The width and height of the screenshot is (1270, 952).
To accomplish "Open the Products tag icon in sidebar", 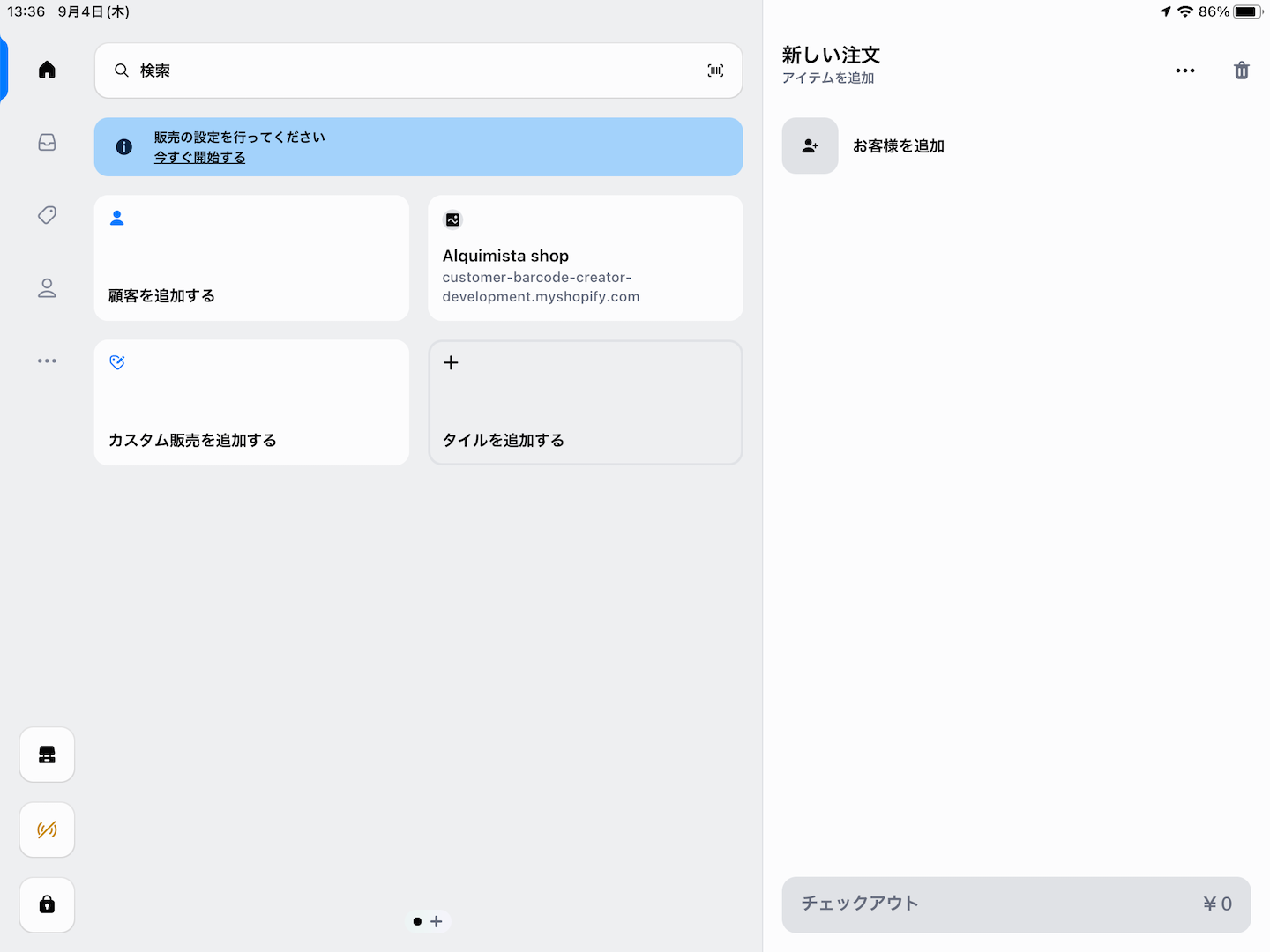I will [x=47, y=215].
